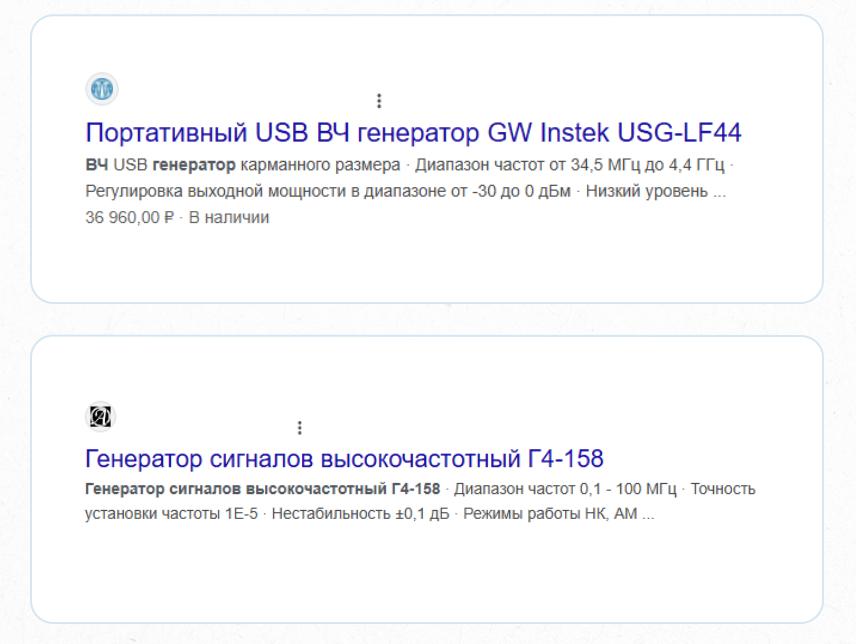Viewport: 856px width, 644px height.
Task: Click the bold ВЧ word in first snippet
Action: [x=97, y=165]
